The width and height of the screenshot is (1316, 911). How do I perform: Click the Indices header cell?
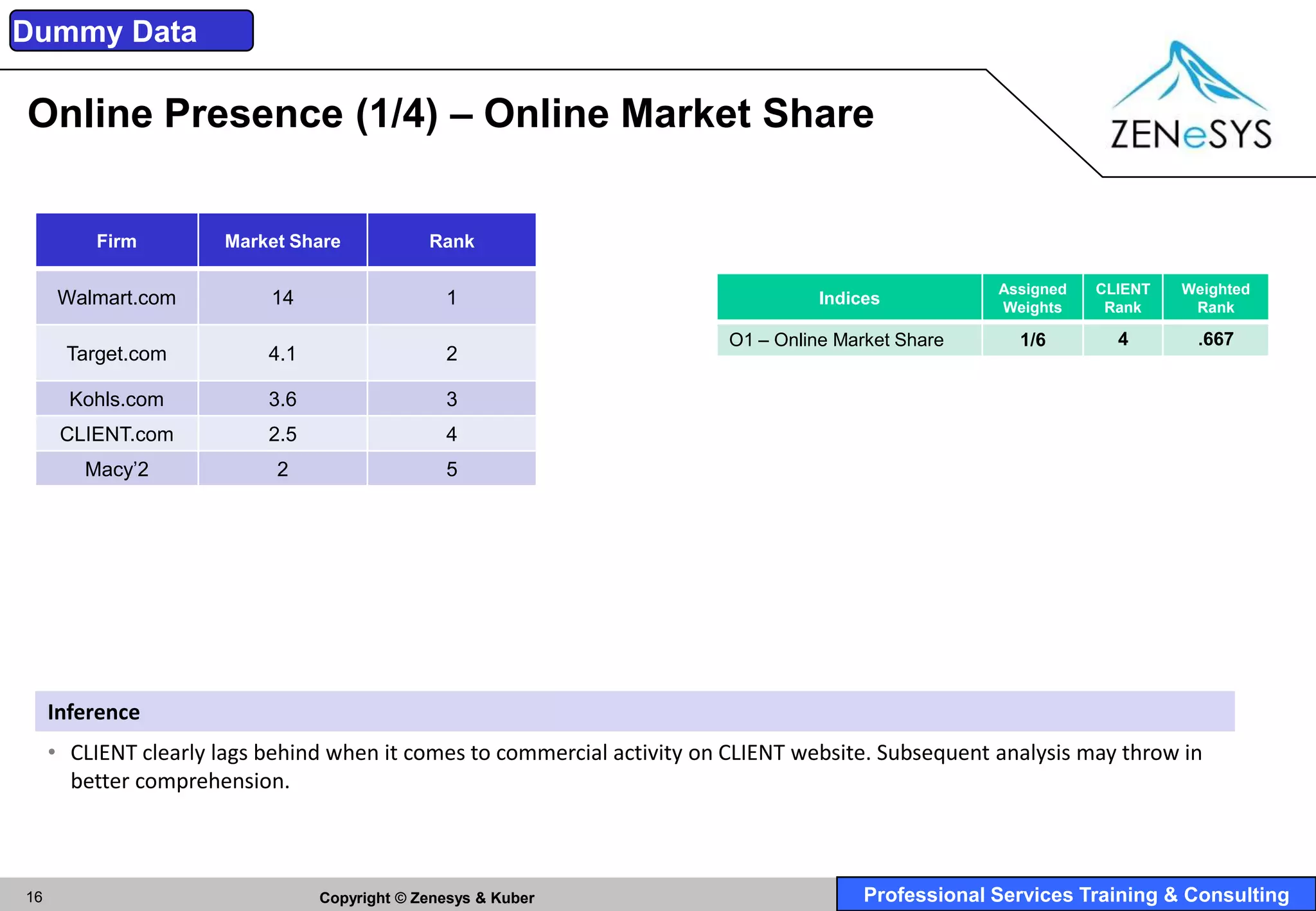(x=849, y=297)
